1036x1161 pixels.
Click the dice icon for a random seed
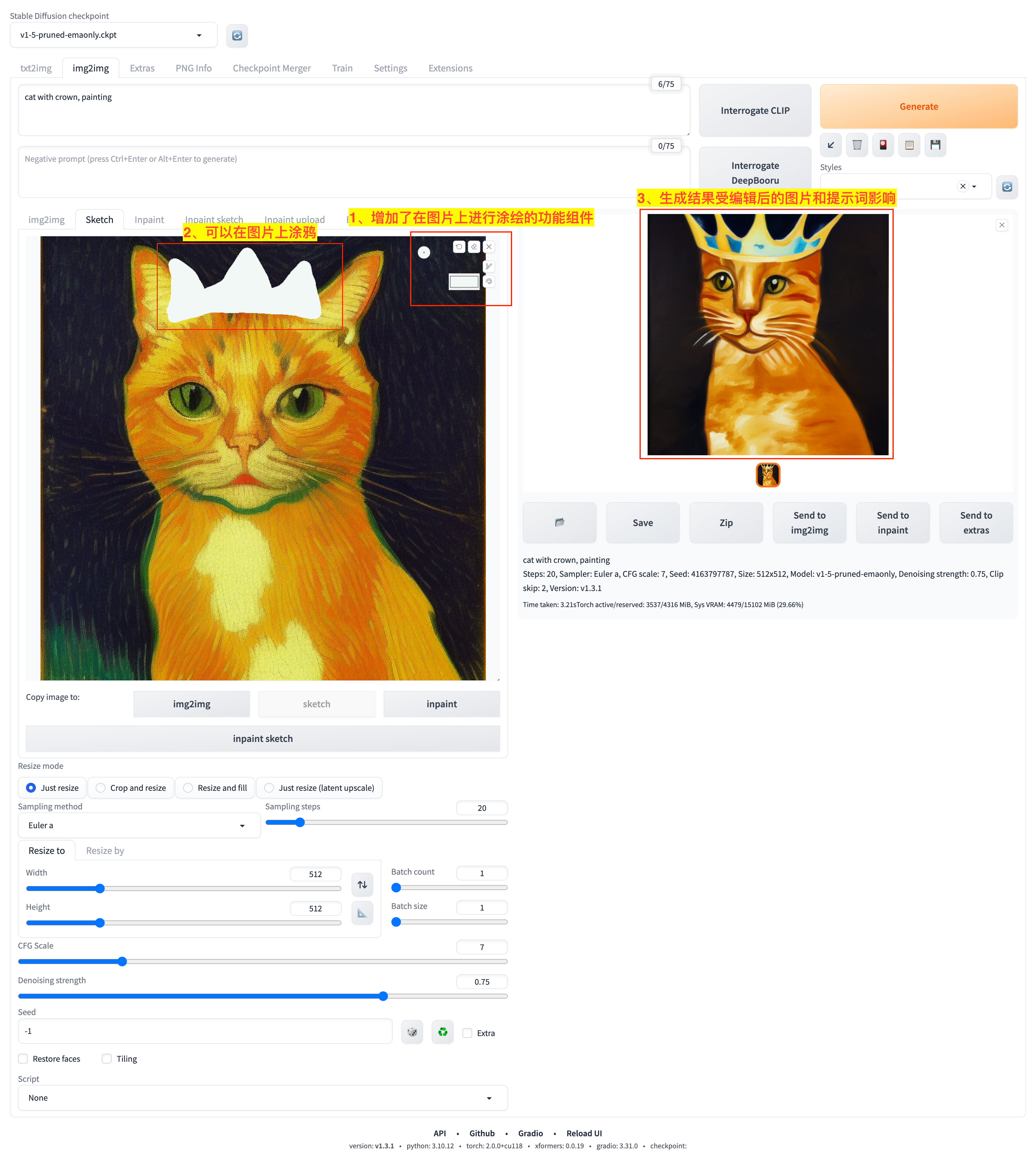click(x=412, y=1032)
